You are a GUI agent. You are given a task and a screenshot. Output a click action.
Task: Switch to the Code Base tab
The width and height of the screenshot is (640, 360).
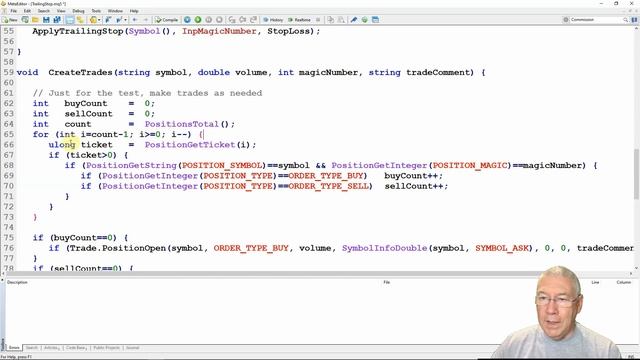(x=76, y=348)
